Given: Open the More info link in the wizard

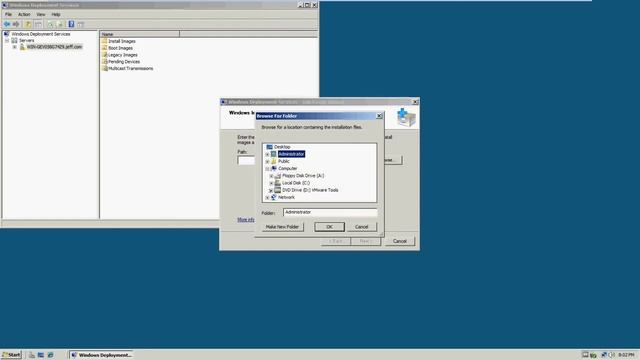Looking at the screenshot, I should pos(246,220).
